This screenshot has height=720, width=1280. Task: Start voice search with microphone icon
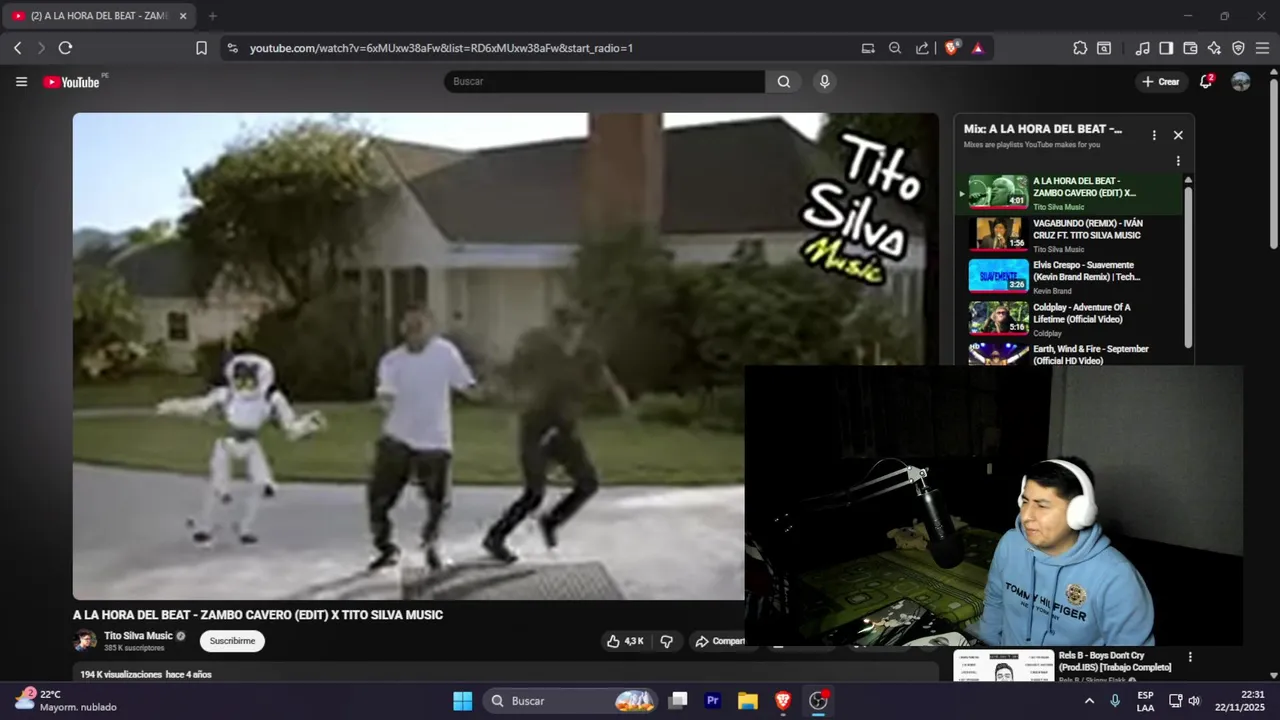824,82
